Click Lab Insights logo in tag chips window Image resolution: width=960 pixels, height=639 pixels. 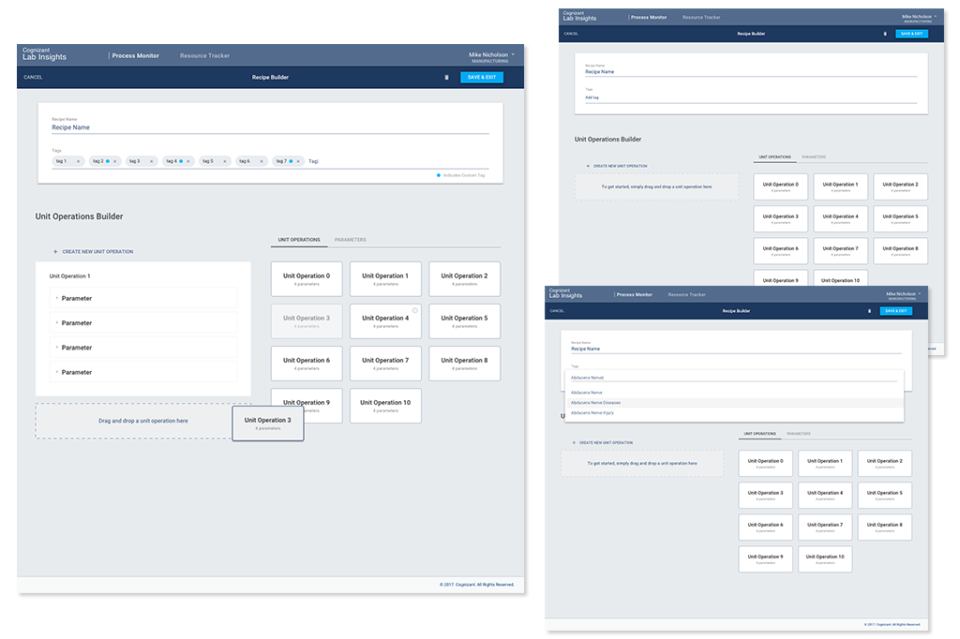pos(44,54)
